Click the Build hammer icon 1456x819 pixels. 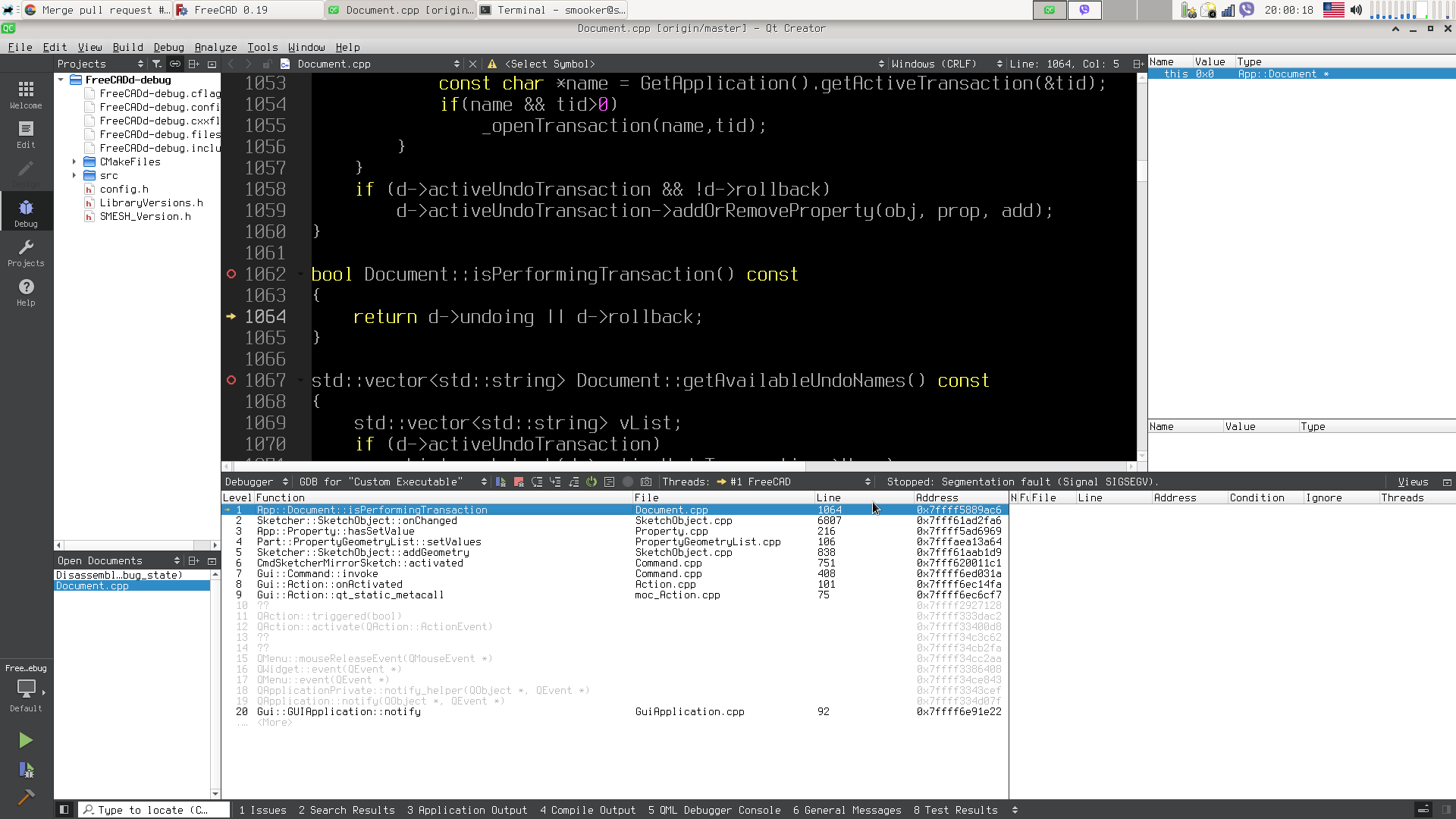26,797
